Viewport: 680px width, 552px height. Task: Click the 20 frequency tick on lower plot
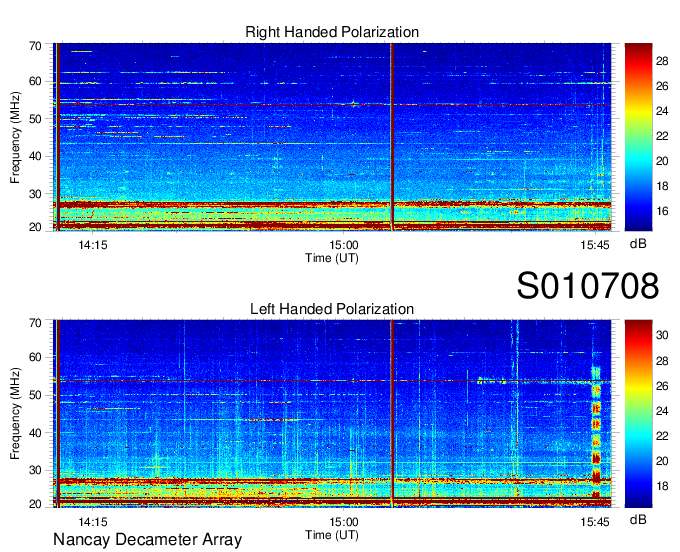pos(36,504)
